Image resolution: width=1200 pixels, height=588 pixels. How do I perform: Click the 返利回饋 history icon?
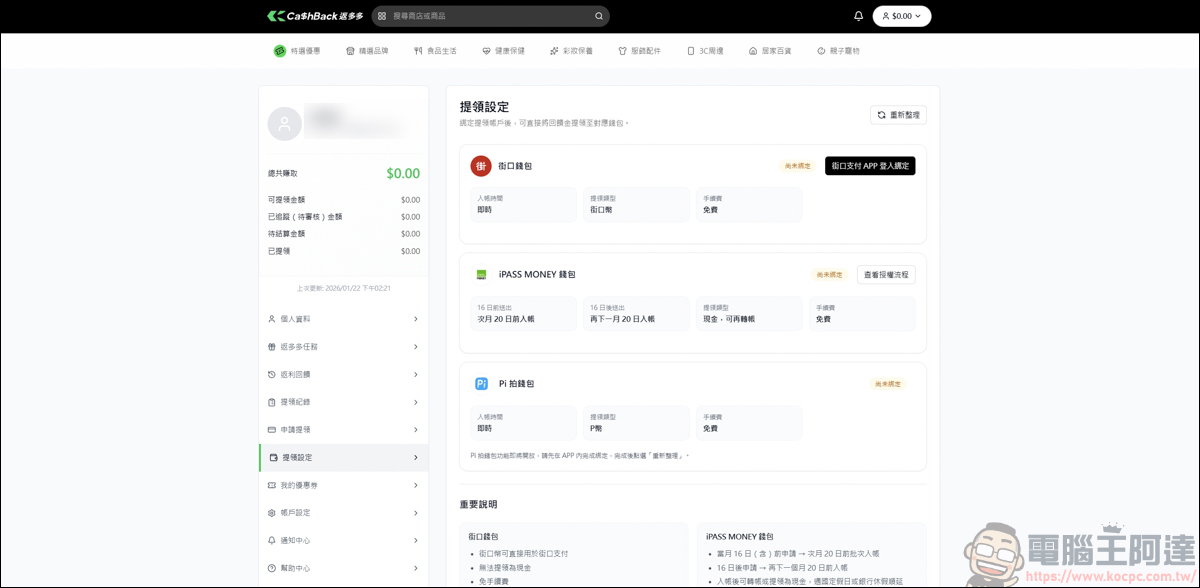pyautogui.click(x=272, y=374)
